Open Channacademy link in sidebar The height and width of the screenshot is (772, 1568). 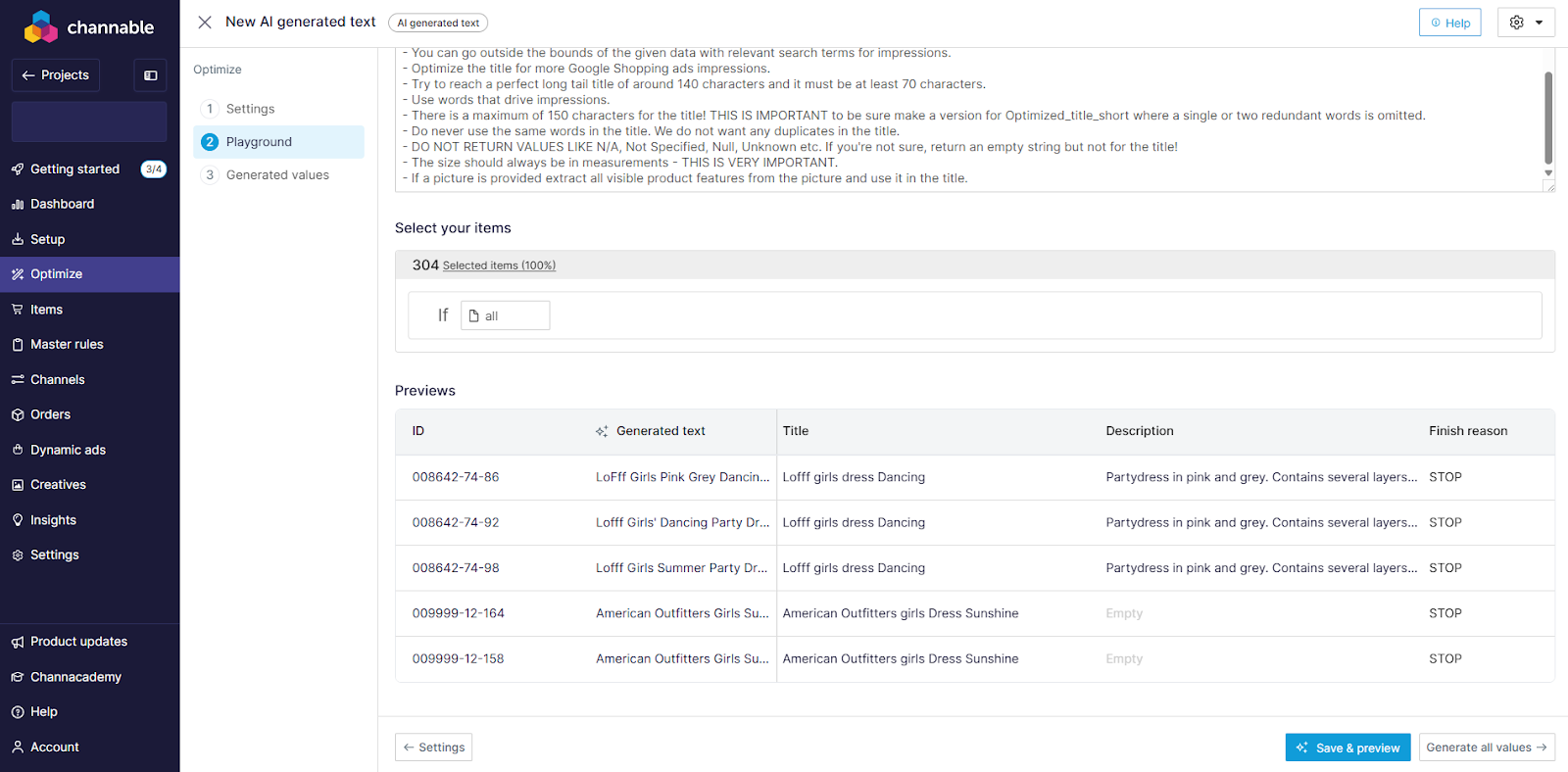click(75, 677)
